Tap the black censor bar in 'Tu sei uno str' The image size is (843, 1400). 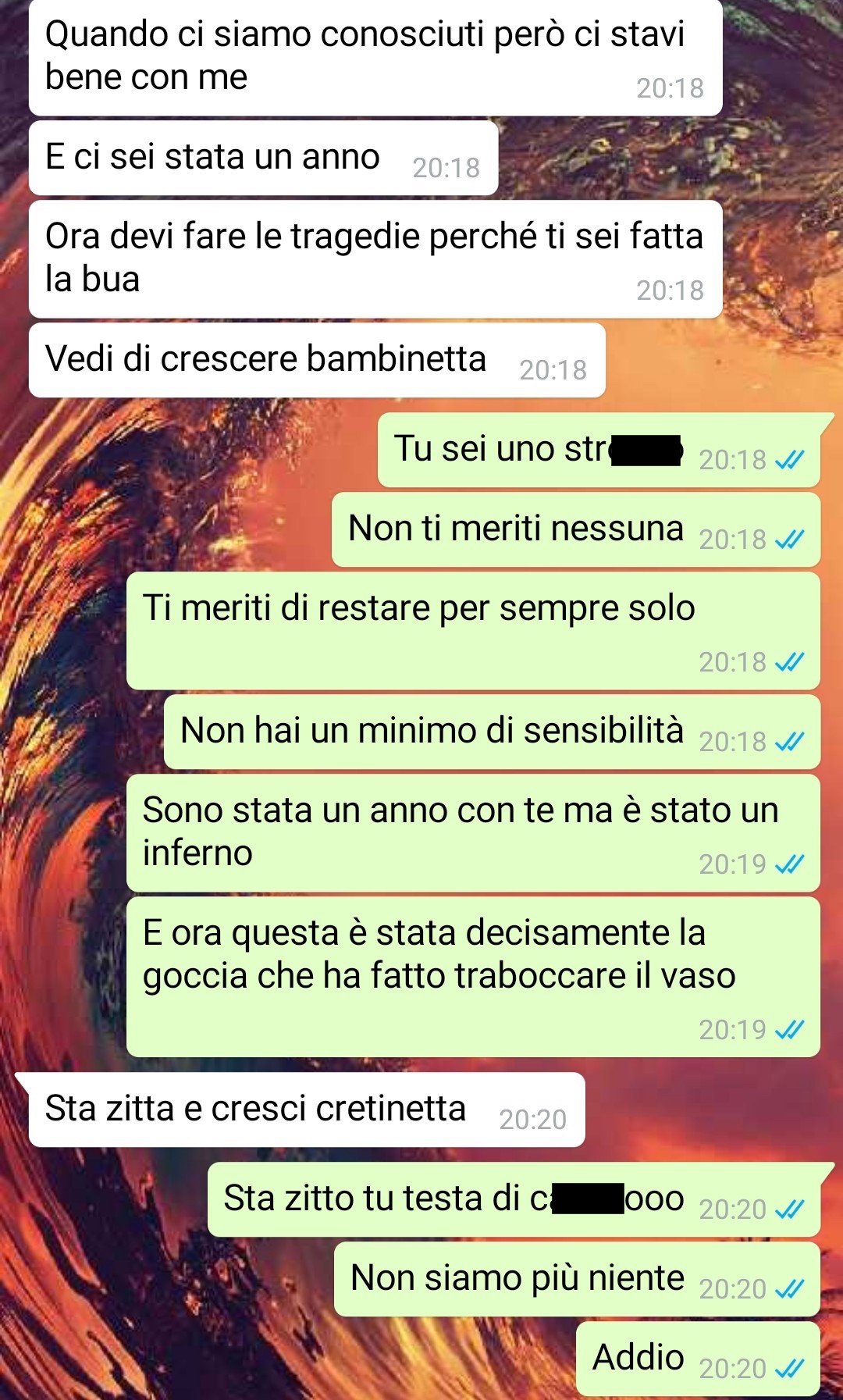point(646,451)
